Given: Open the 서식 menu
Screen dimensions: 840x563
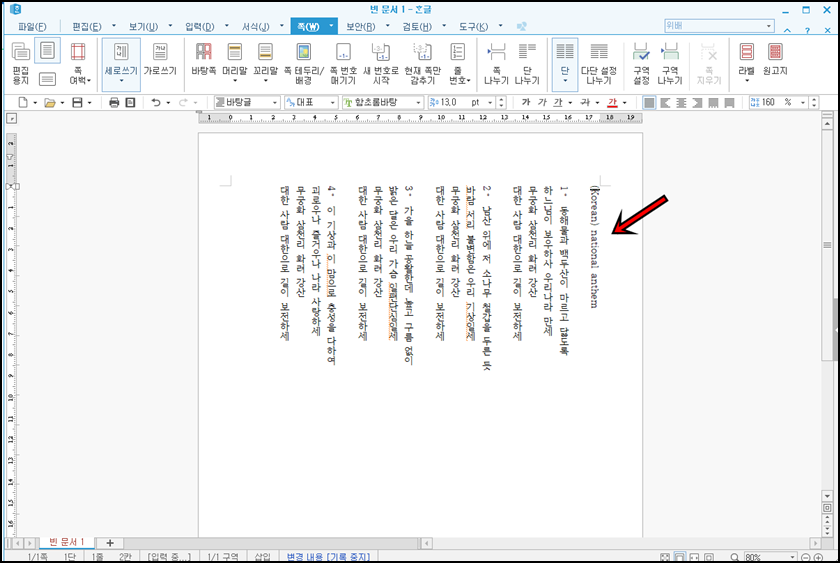Looking at the screenshot, I should 256,27.
